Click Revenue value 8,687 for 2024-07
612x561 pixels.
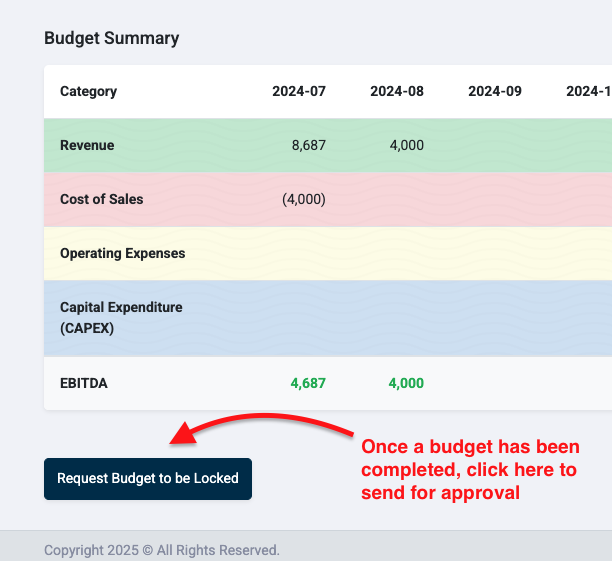pyautogui.click(x=309, y=145)
